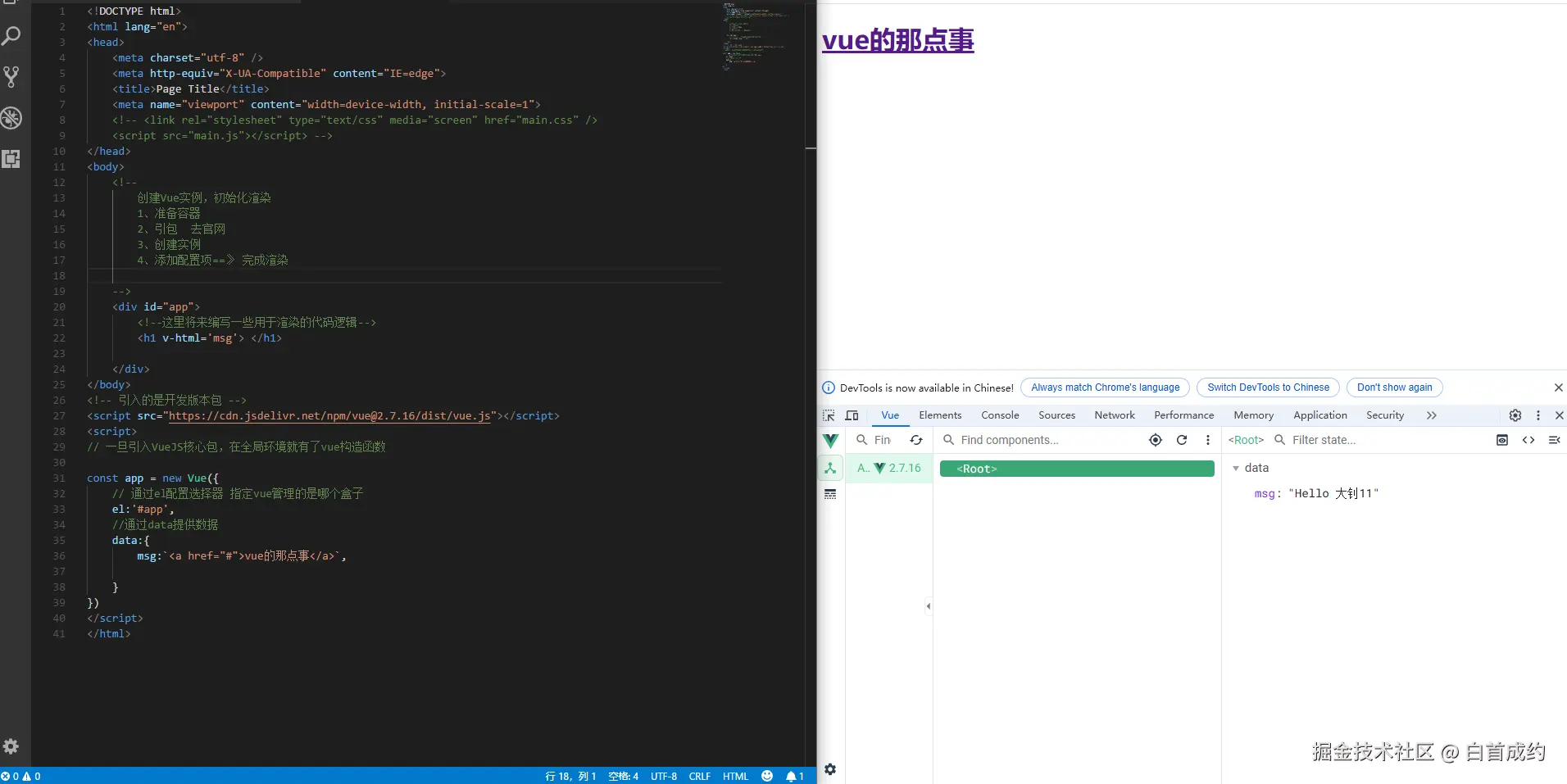Open the component tree more options menu
Viewport: 1567px width, 784px height.
click(1208, 440)
